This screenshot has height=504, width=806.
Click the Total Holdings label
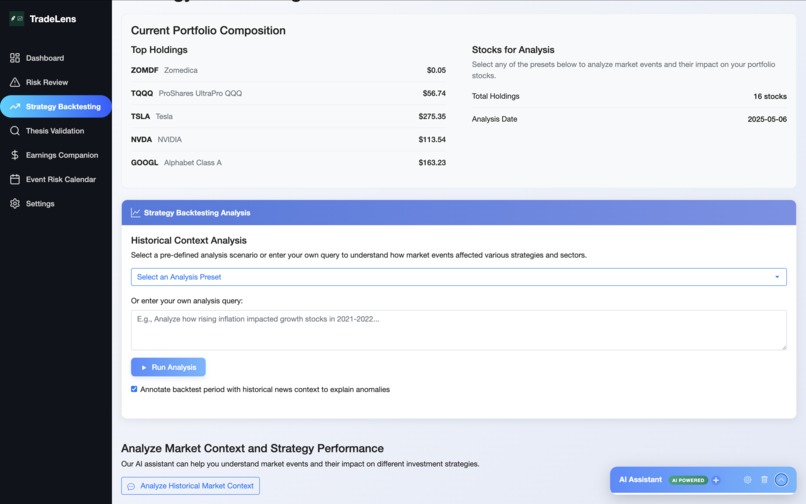coord(496,96)
